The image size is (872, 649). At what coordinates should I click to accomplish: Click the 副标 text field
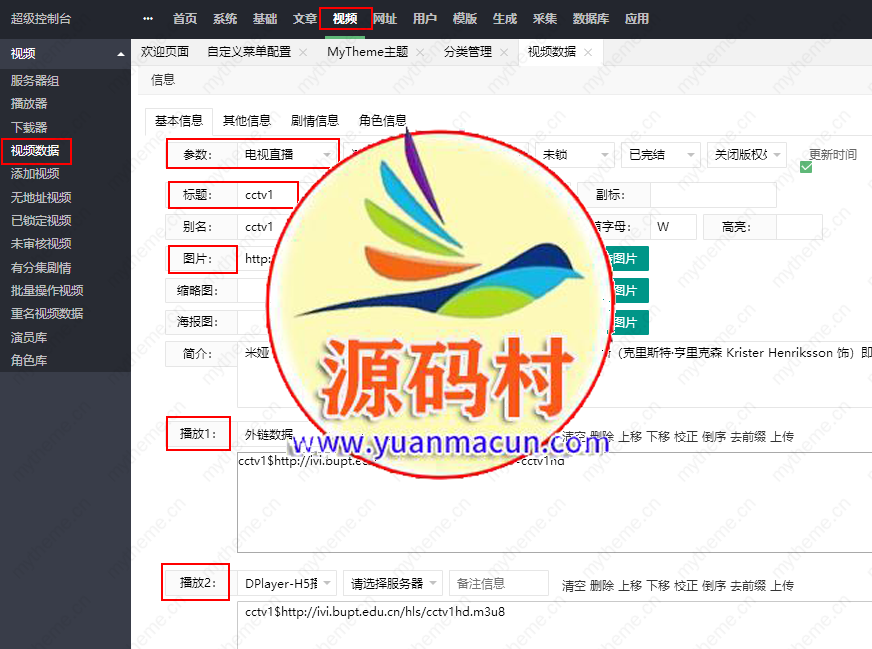pos(712,195)
